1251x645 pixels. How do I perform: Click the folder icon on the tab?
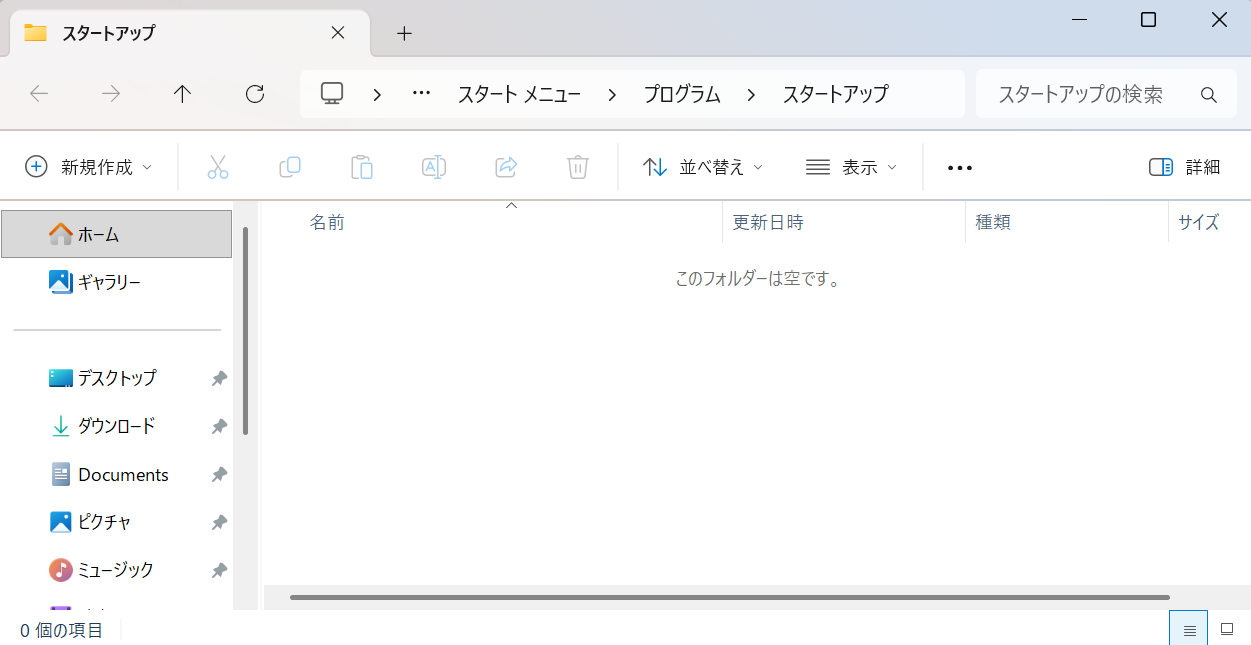pyautogui.click(x=36, y=33)
